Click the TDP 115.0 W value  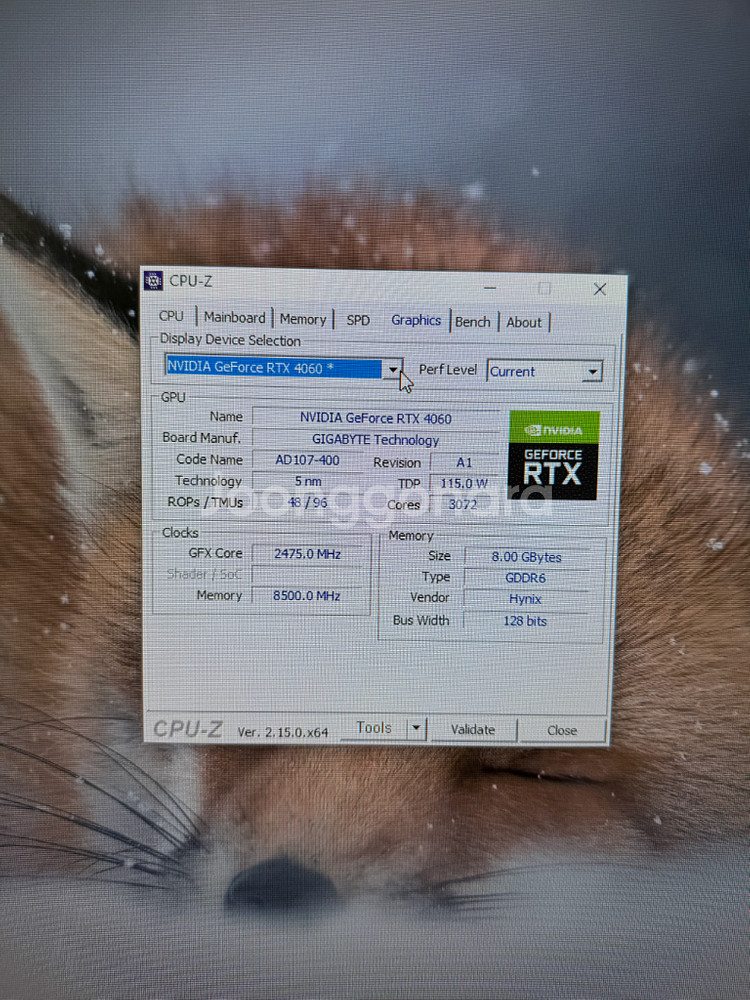pyautogui.click(x=464, y=483)
